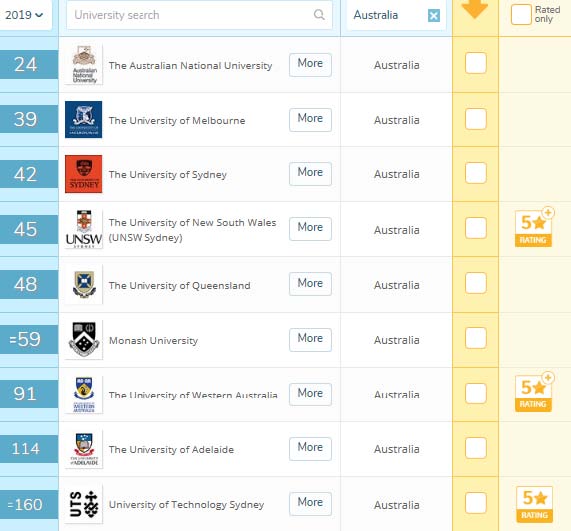Open The University of Sydney link

168,174
